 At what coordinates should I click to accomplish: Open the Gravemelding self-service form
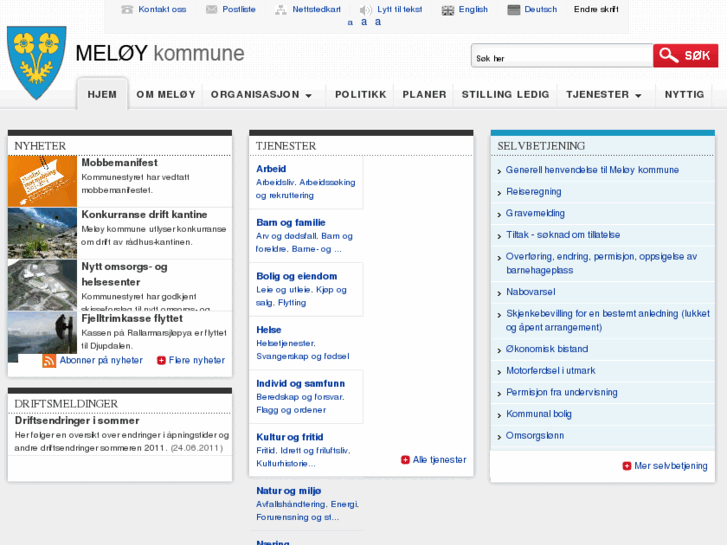pos(535,213)
